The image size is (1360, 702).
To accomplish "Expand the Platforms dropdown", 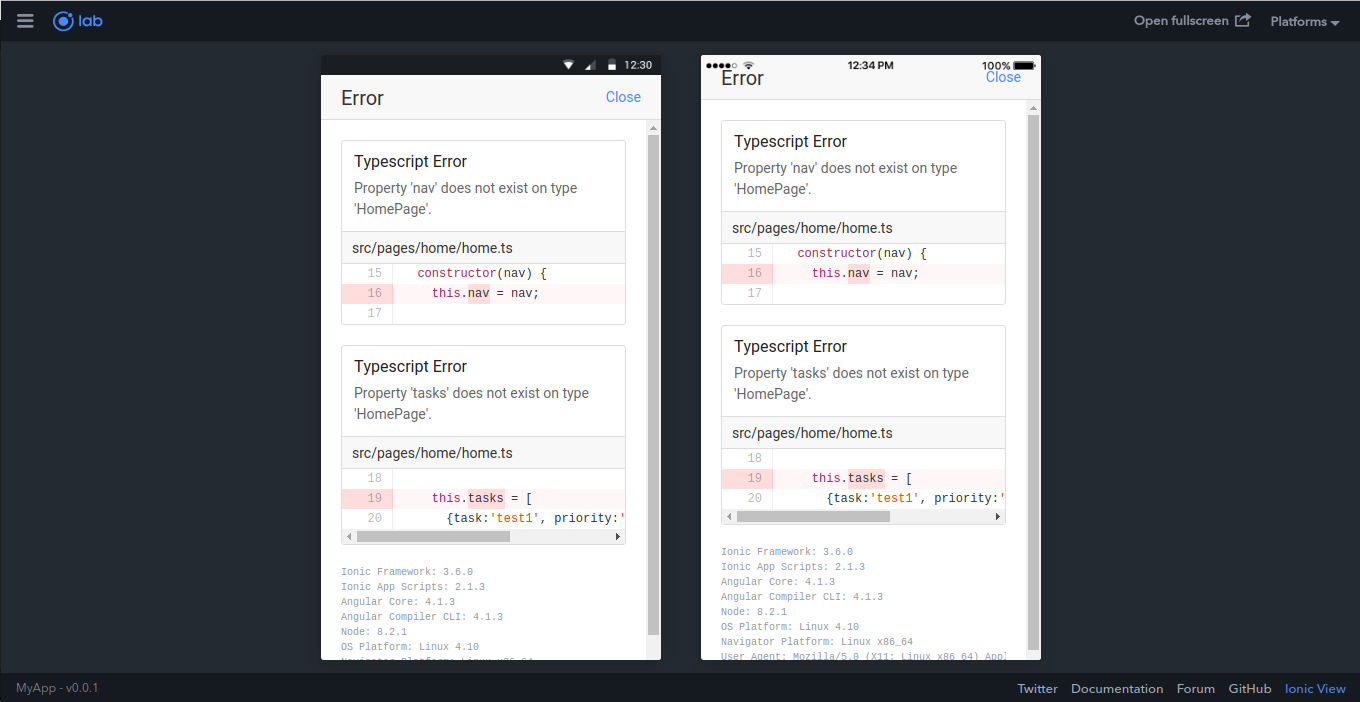I will (1304, 21).
